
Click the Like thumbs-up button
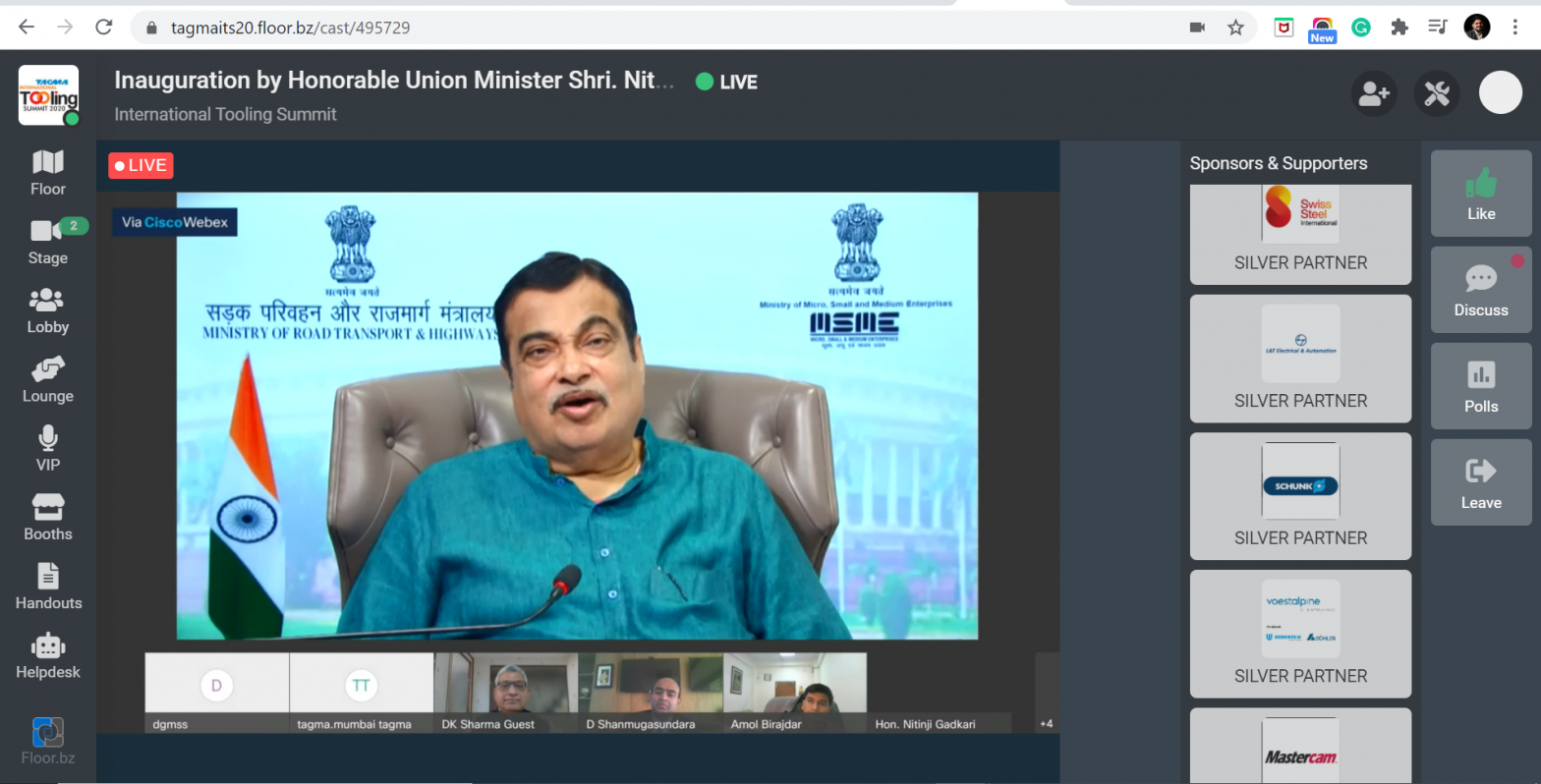tap(1480, 194)
